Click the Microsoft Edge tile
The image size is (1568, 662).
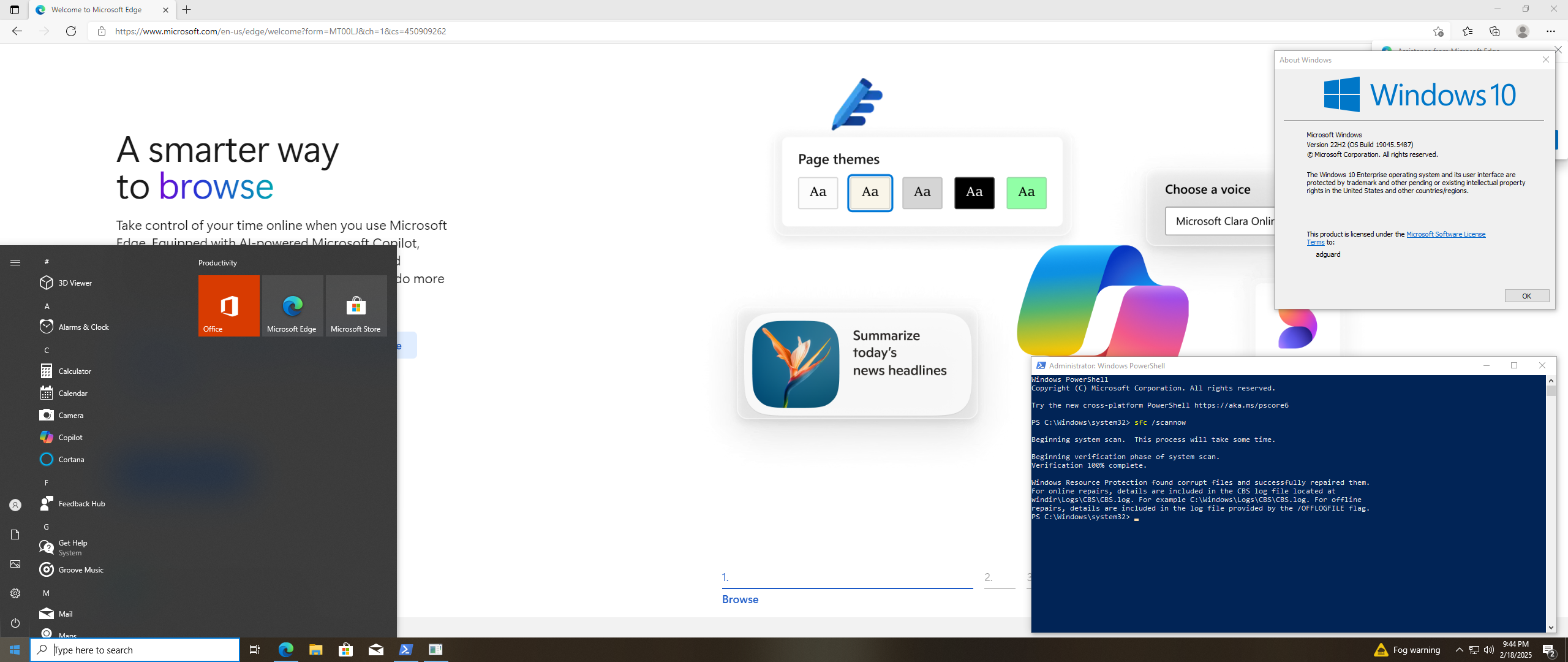[293, 306]
